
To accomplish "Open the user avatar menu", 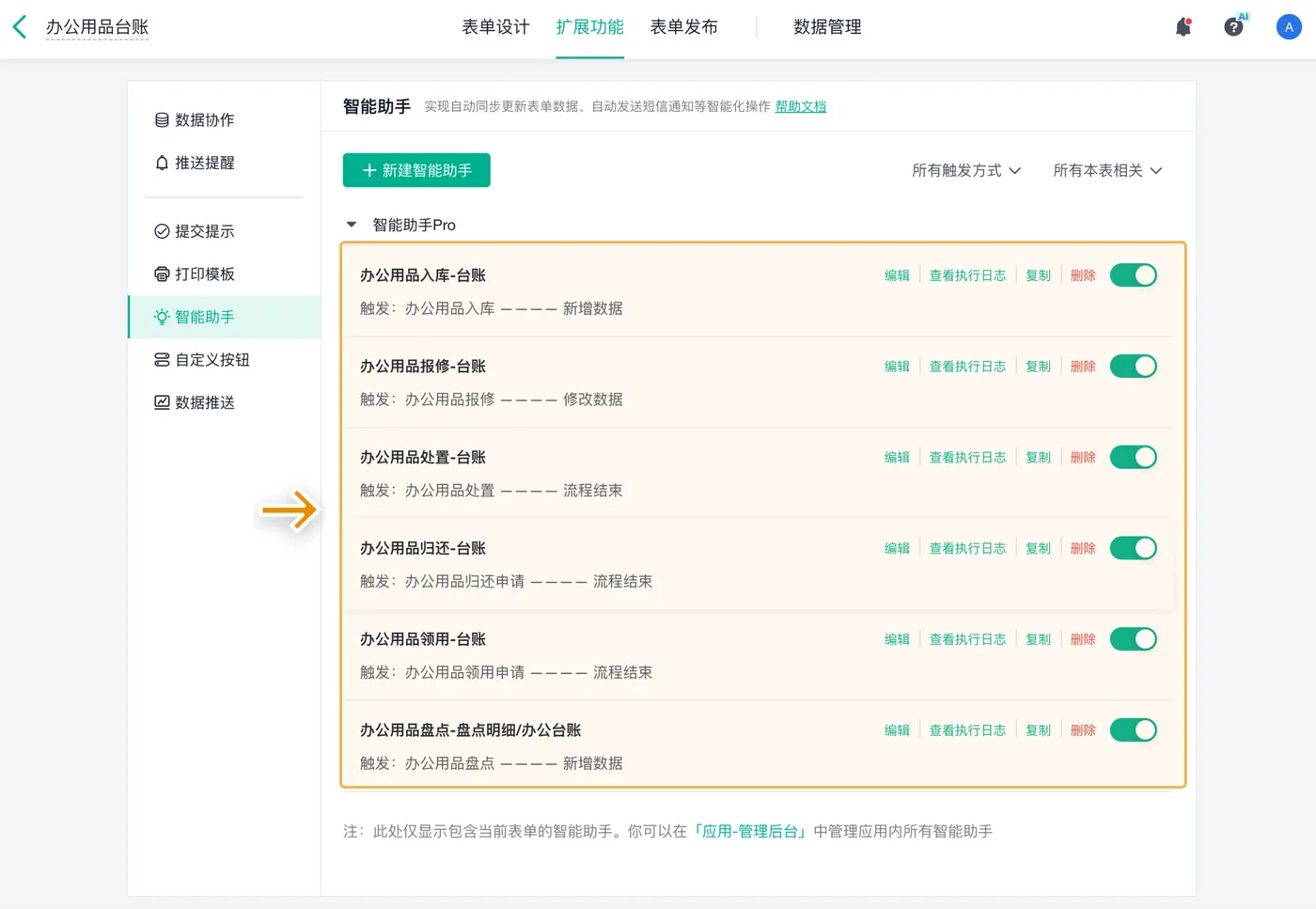I will (x=1288, y=27).
